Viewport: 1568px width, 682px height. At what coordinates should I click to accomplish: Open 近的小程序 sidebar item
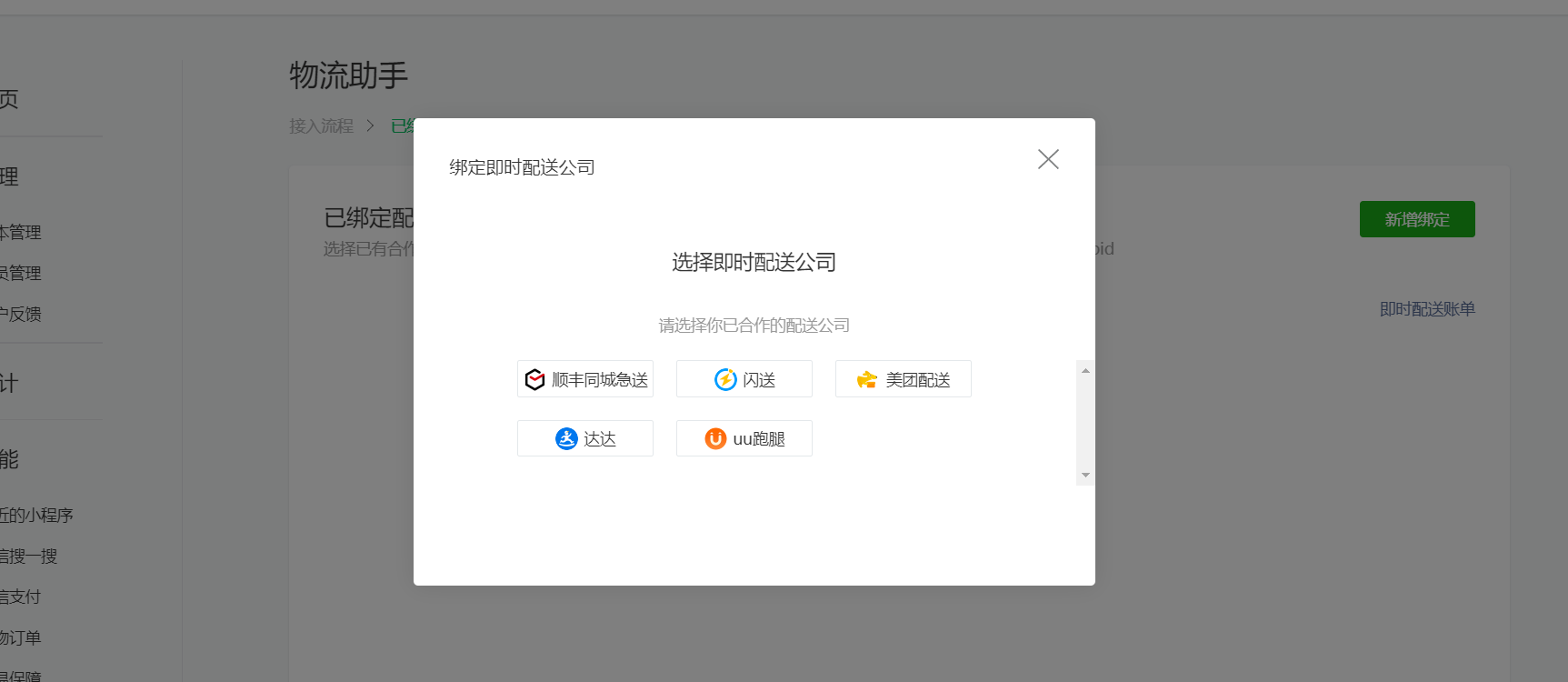click(x=36, y=515)
